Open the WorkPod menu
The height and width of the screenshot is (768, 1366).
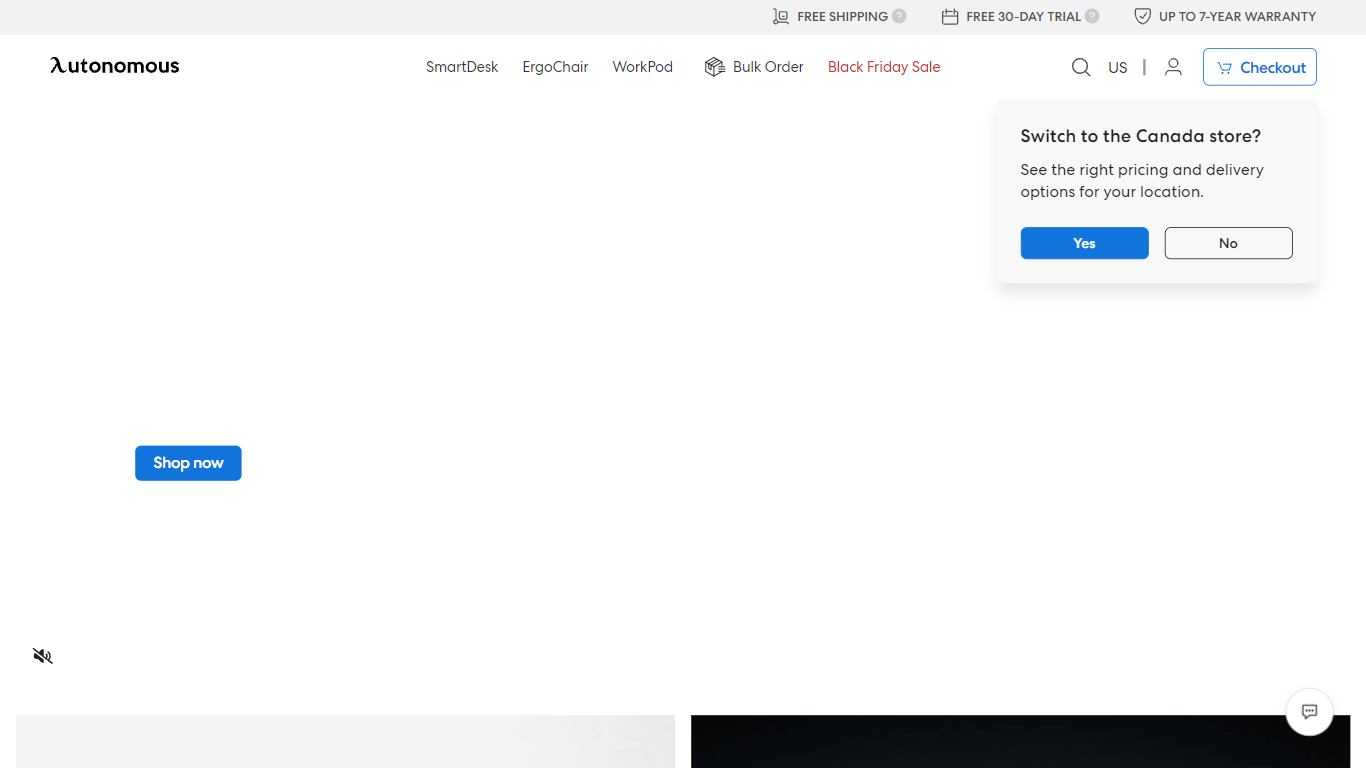[x=642, y=67]
